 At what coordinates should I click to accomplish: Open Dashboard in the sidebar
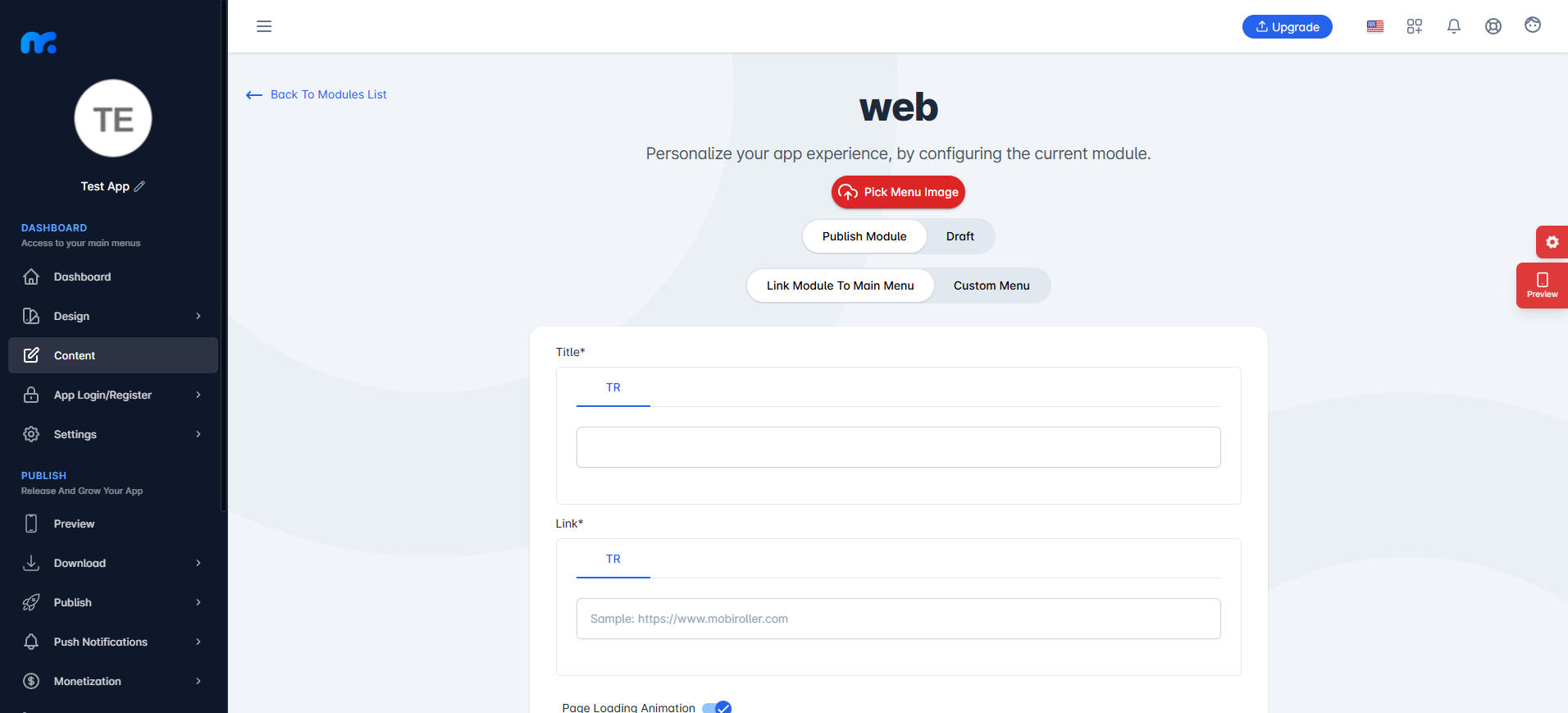113,277
